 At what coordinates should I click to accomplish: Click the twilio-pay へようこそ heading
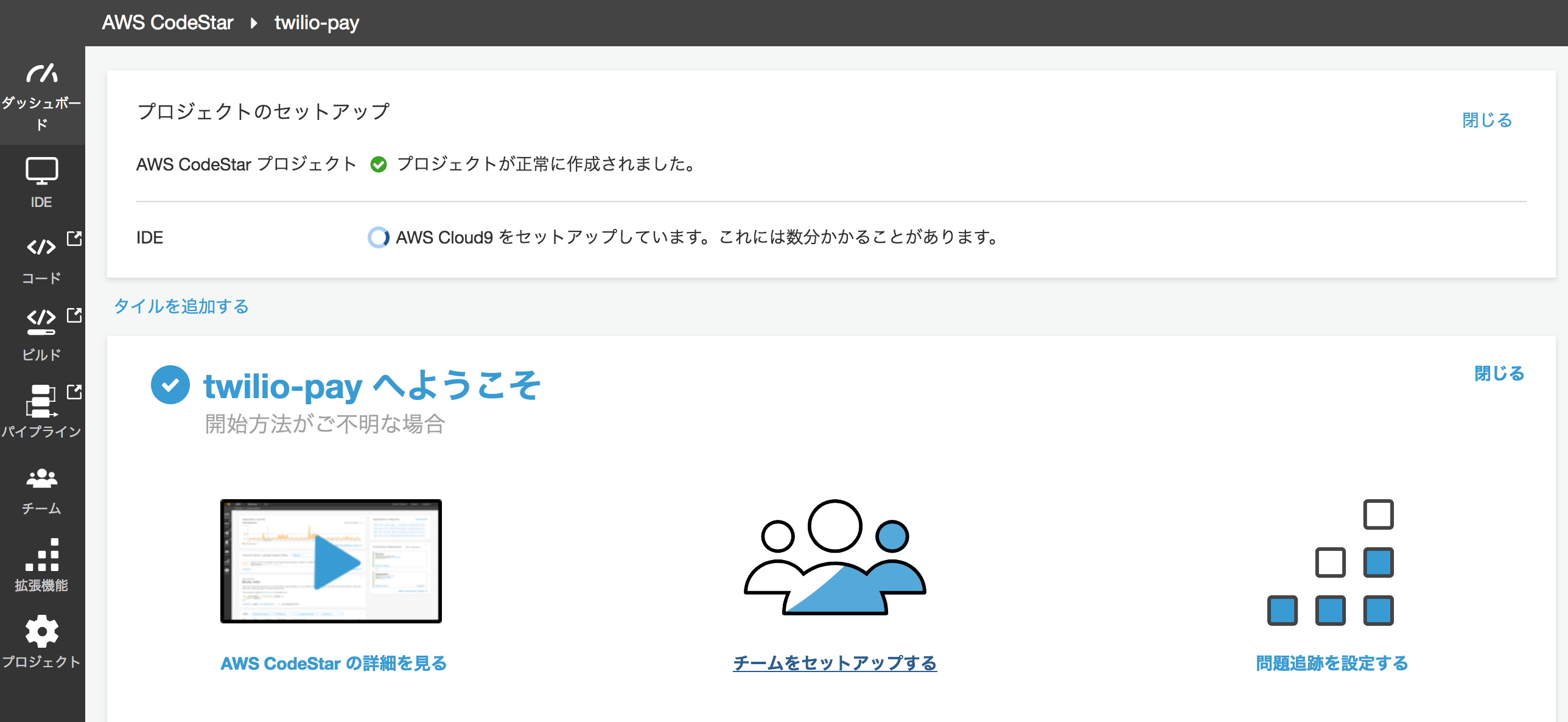click(x=372, y=385)
